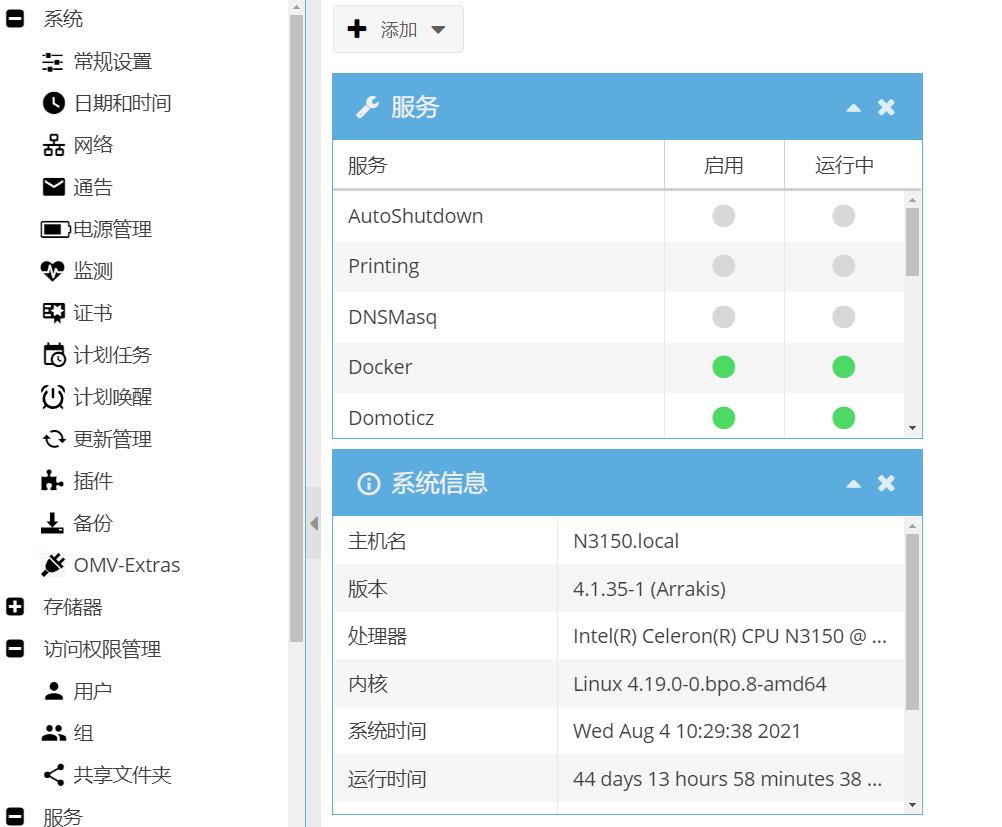
Task: Open OMV-Extras from the sidebar
Action: tap(126, 565)
